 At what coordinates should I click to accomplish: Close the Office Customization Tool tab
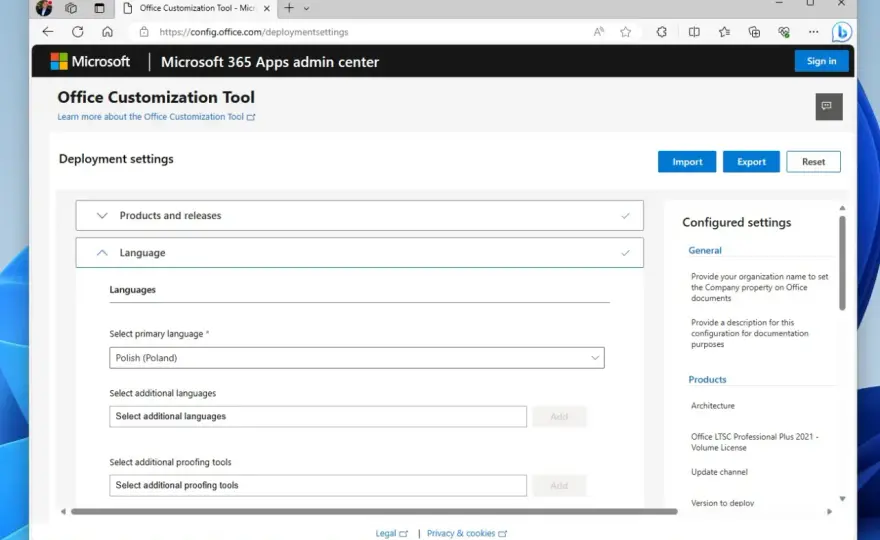click(x=267, y=8)
